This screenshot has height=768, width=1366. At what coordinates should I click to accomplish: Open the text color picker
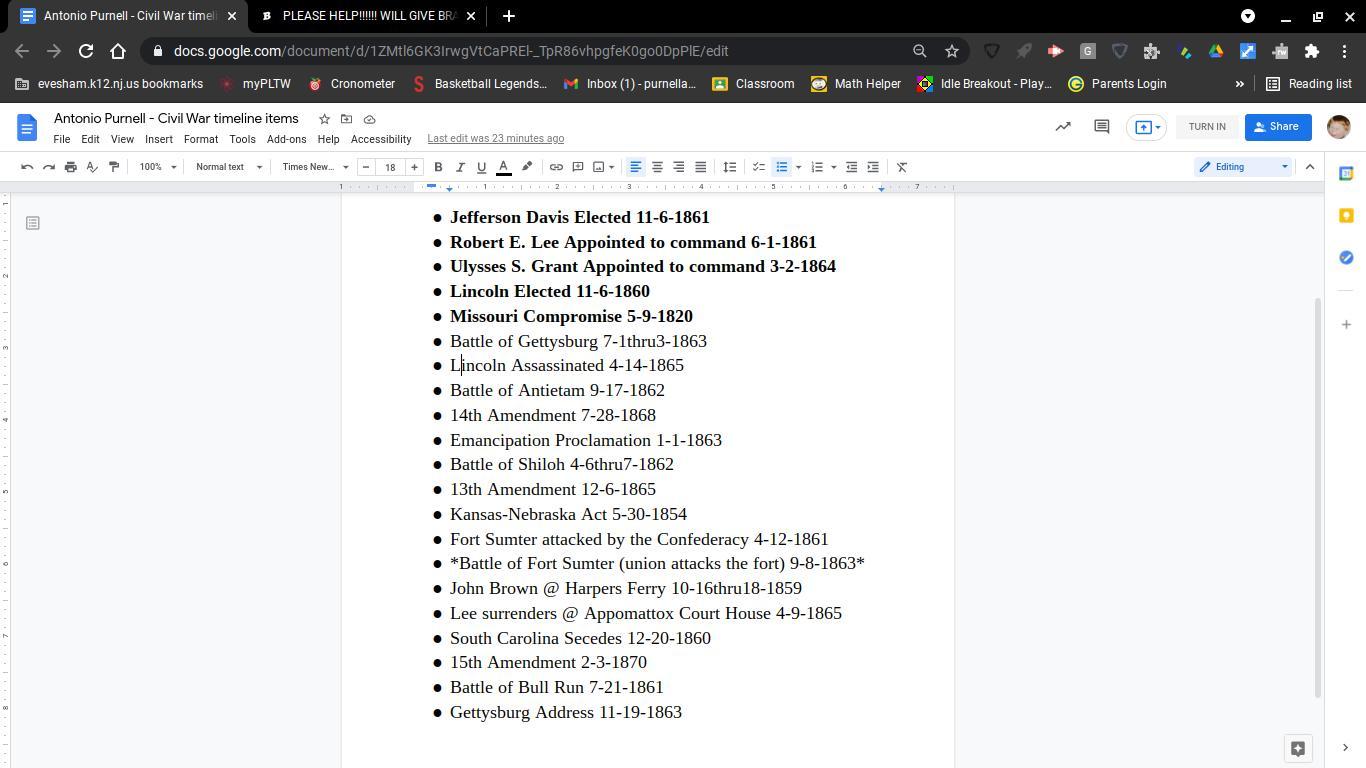tap(504, 167)
